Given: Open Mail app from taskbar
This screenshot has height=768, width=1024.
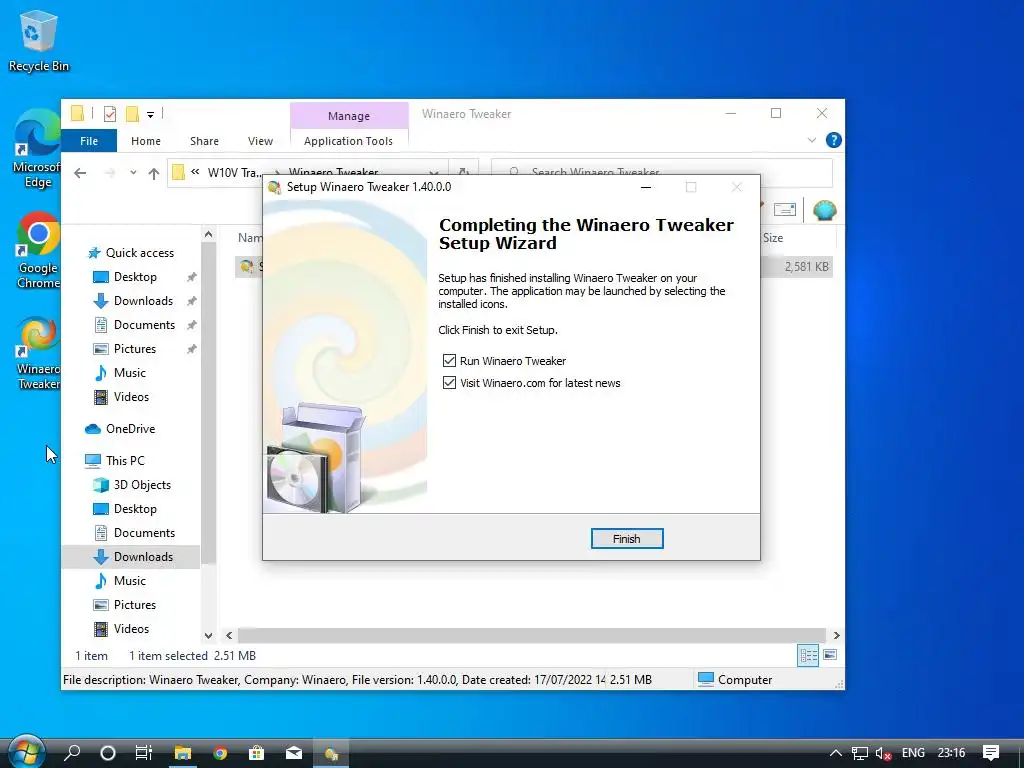Looking at the screenshot, I should click(294, 753).
